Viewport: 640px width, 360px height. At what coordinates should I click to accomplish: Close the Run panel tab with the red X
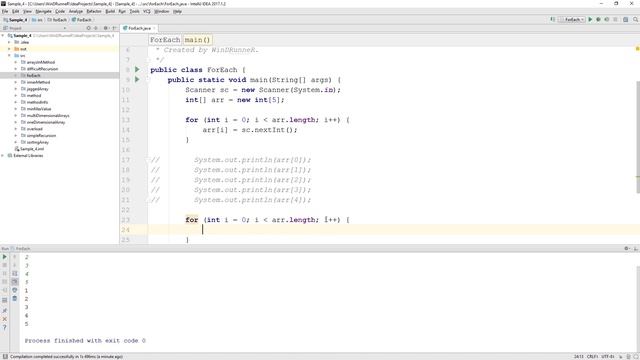[4, 319]
